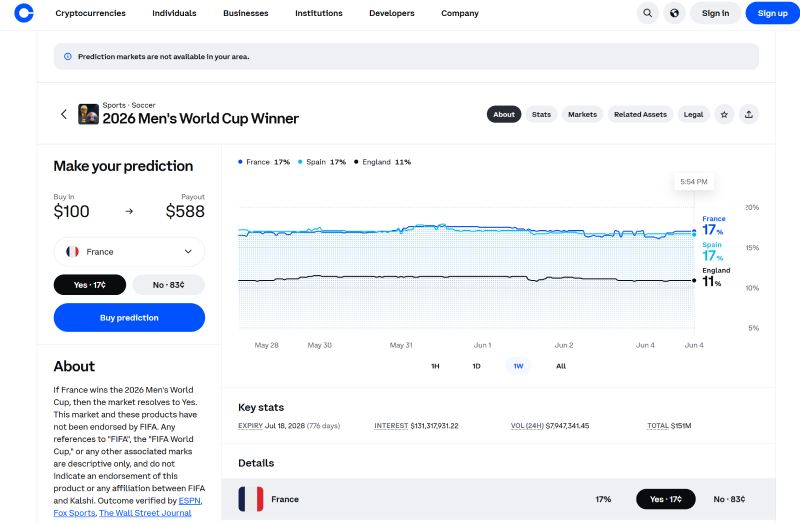Open the ESPN source link
This screenshot has width=800, height=523.
pyautogui.click(x=189, y=501)
